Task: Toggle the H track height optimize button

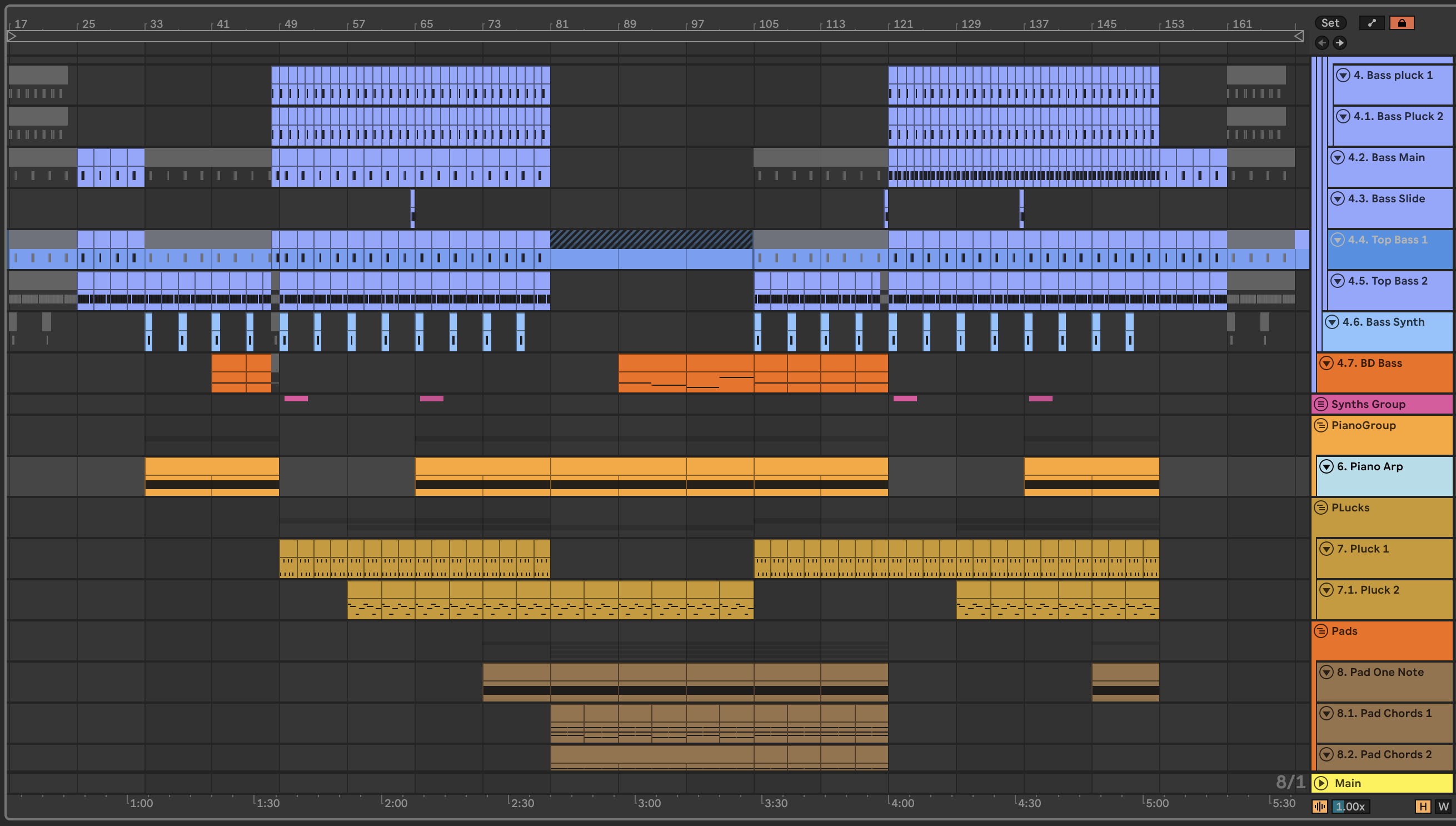Action: point(1423,806)
